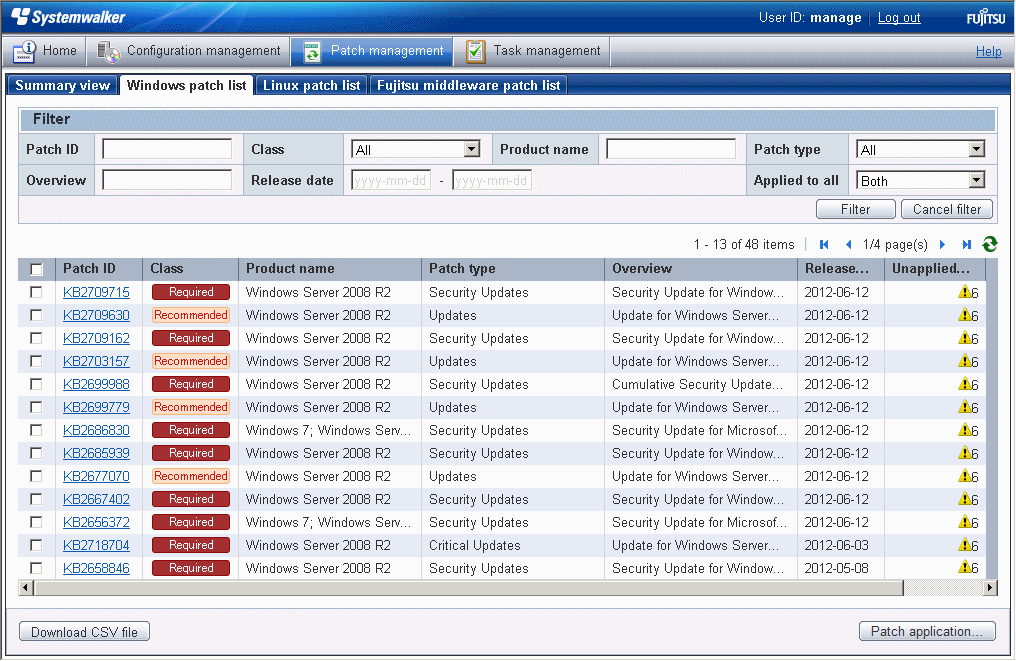Click warning icon in KB2699779 row
This screenshot has width=1016, height=661.
coord(965,407)
